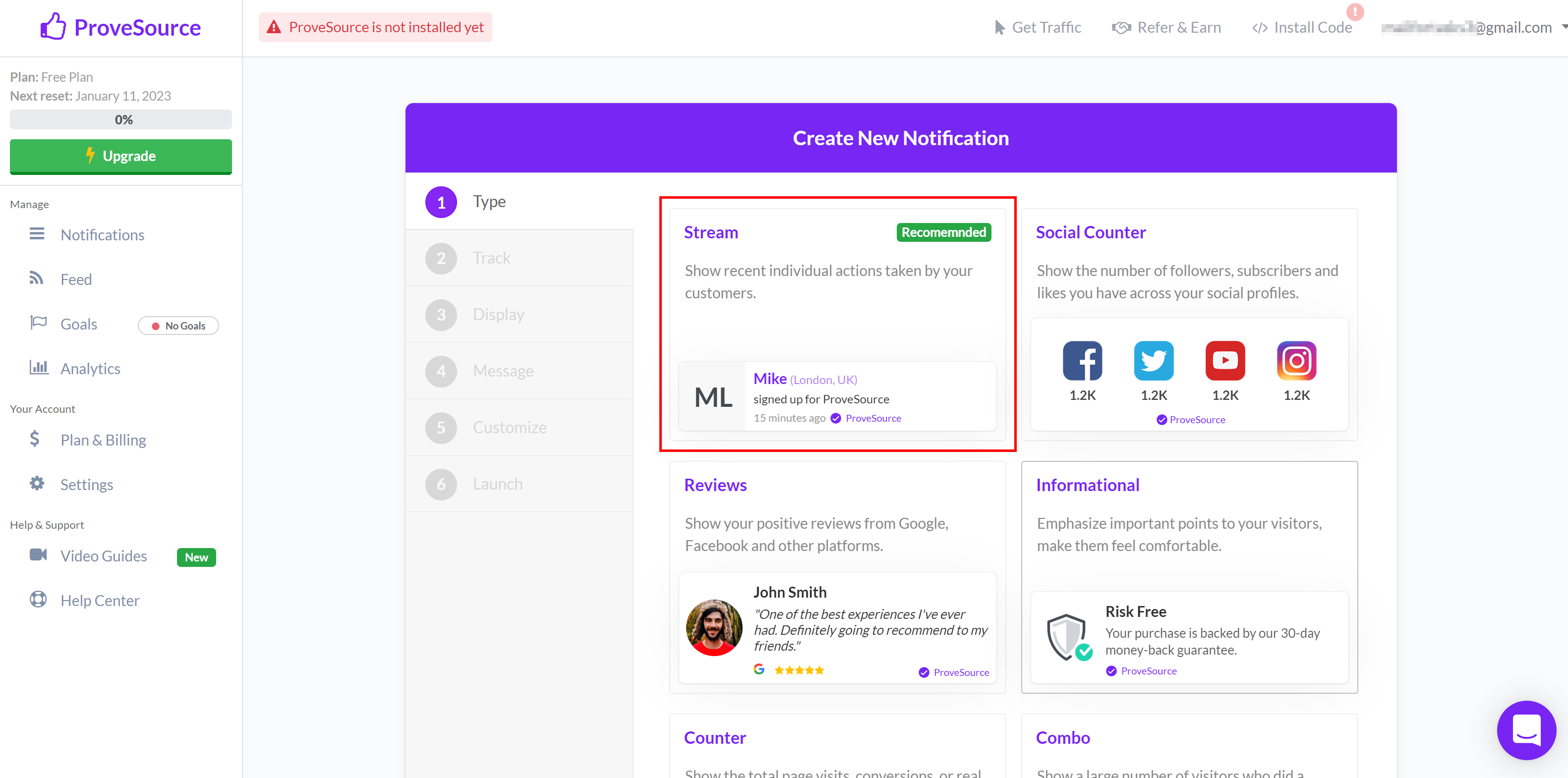Screen dimensions: 1568x778
Task: Select step 1 Type in wizard
Action: (519, 201)
